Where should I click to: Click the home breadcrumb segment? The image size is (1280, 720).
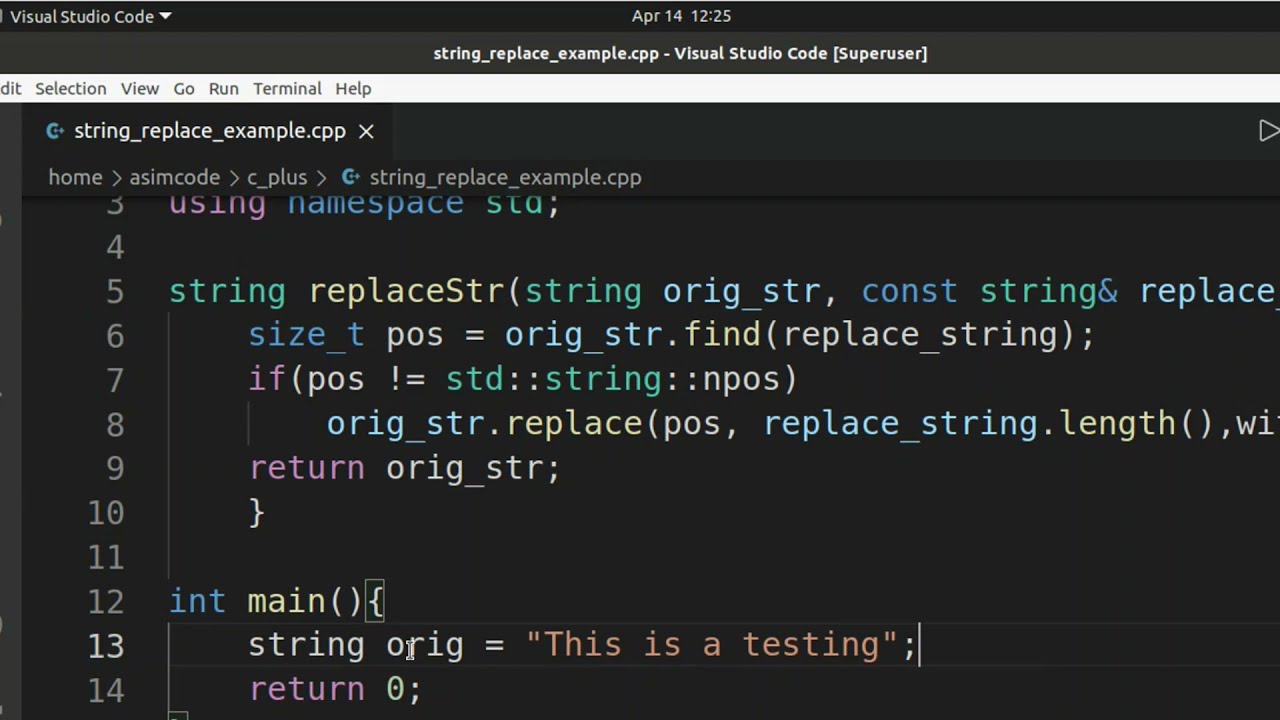click(x=75, y=177)
